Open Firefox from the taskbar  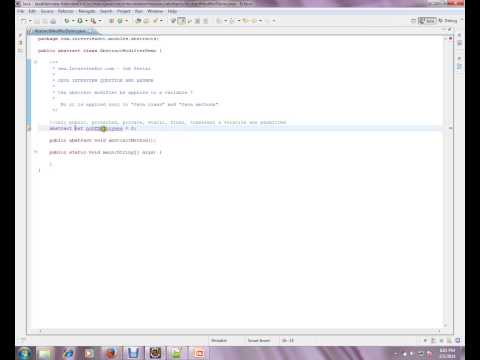coord(111,353)
